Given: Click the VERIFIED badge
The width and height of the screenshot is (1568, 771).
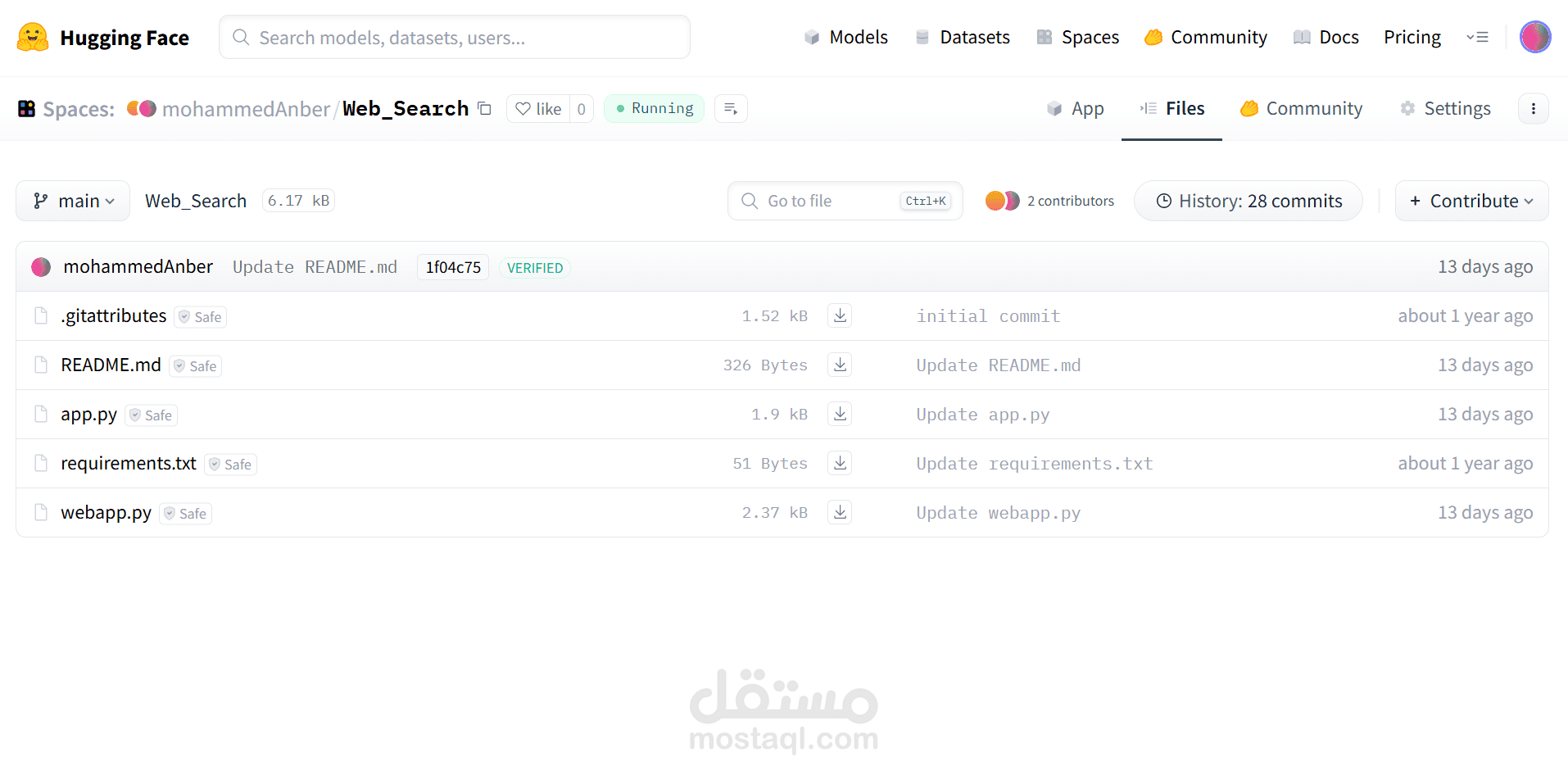Looking at the screenshot, I should pos(535,268).
